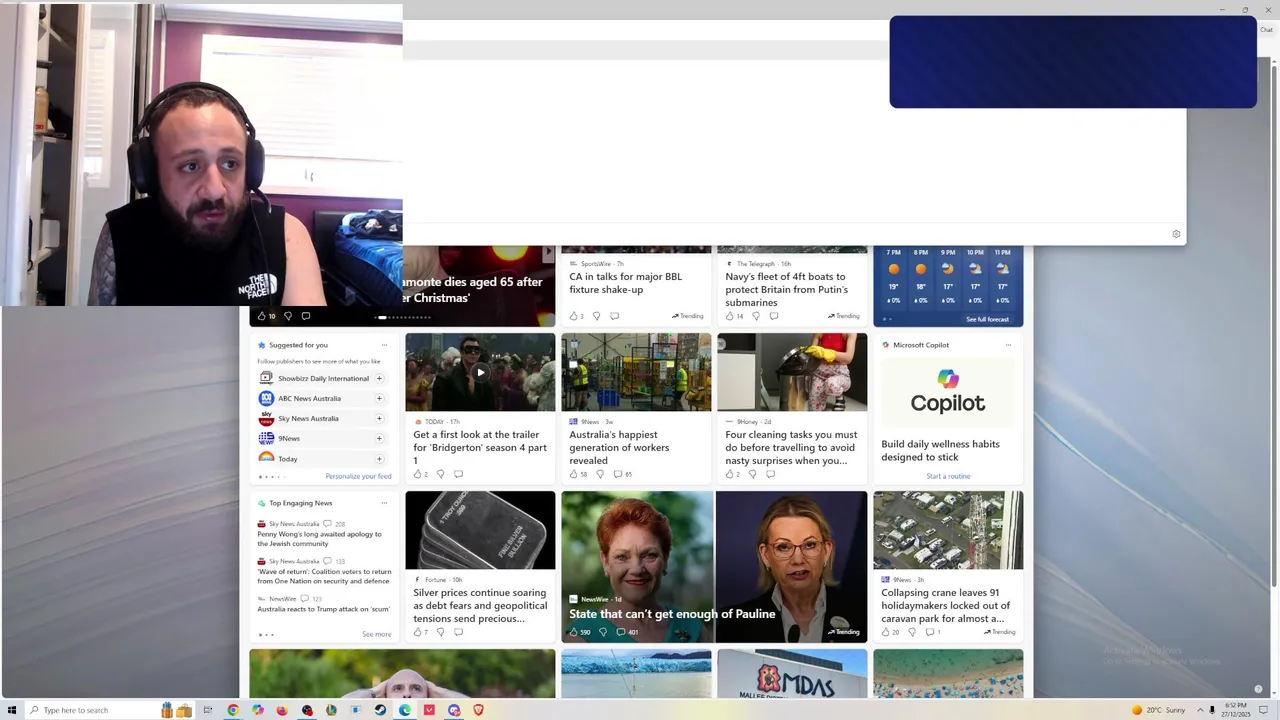The height and width of the screenshot is (720, 1280).
Task: Open Penny Wong apology headline
Action: (319, 539)
